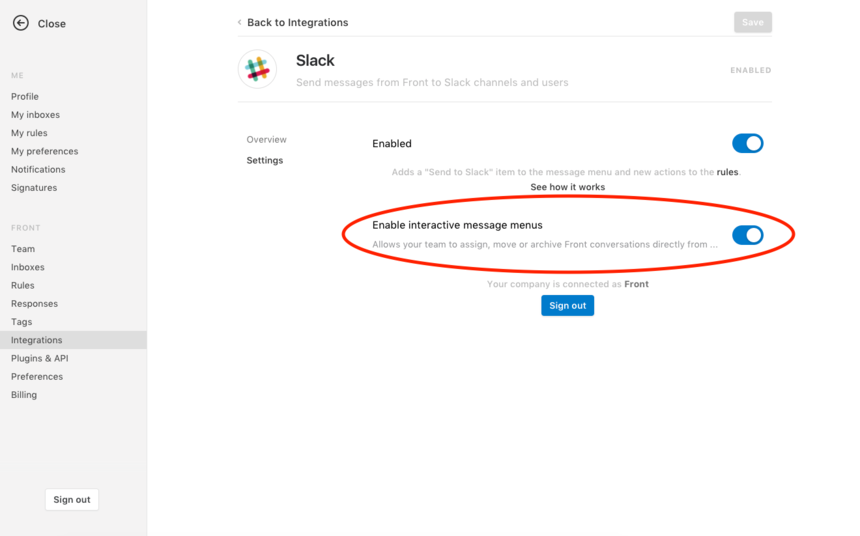860x536 pixels.
Task: Open the Notifications section
Action: pyautogui.click(x=38, y=170)
